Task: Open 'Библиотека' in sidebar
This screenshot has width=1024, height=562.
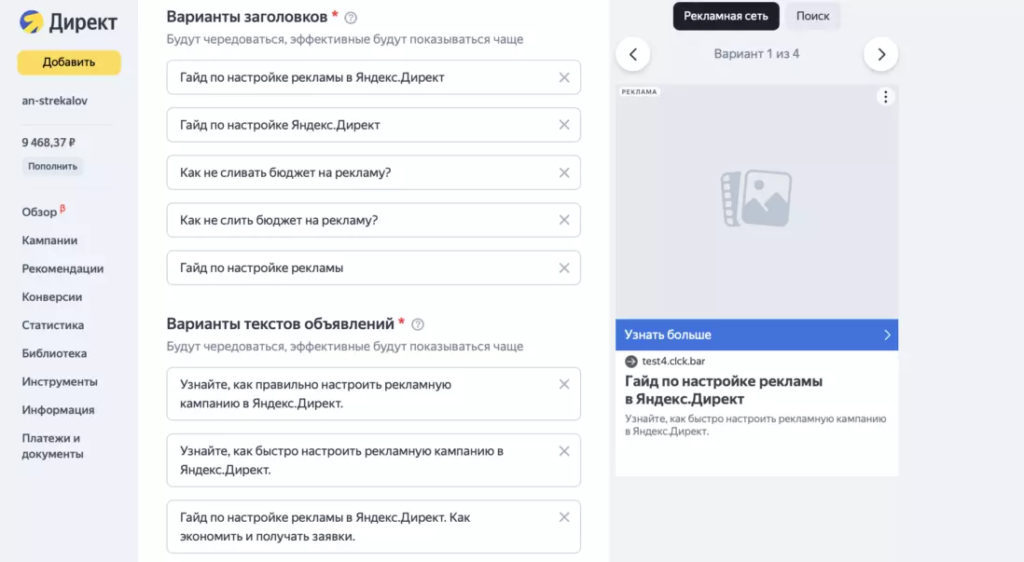Action: point(54,353)
